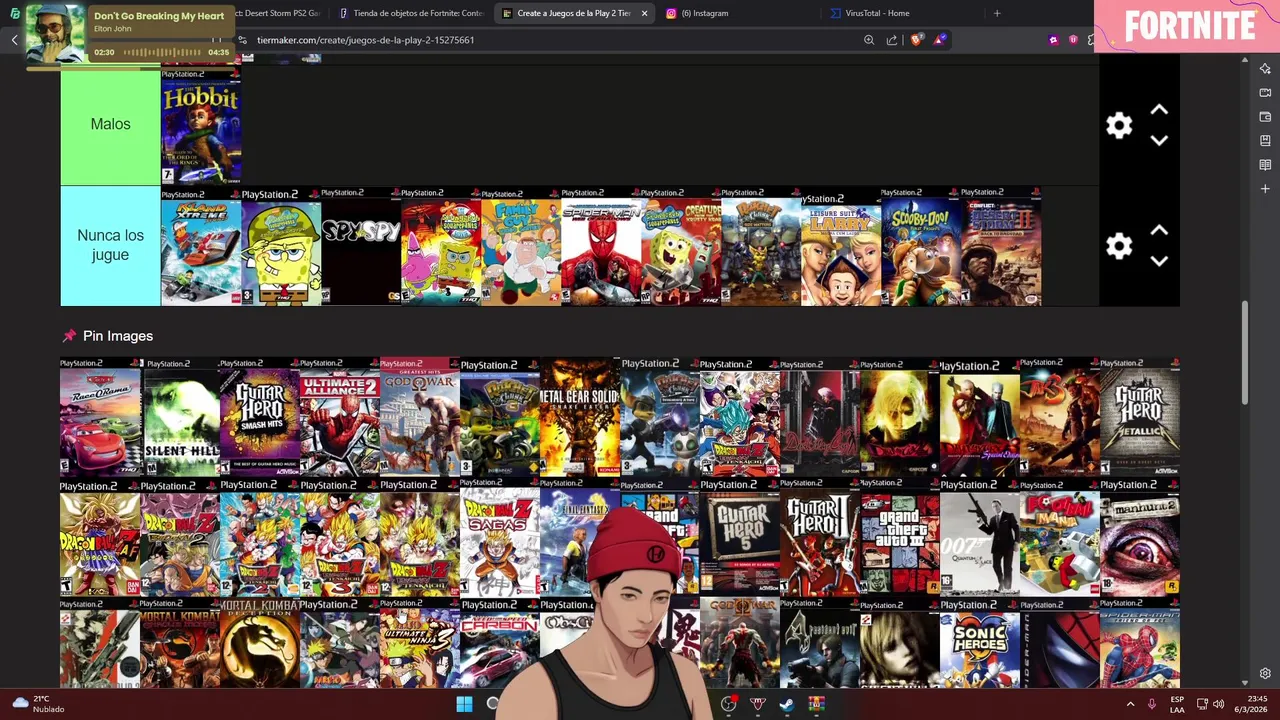
Task: Open Steam from the taskbar
Action: pyautogui.click(x=787, y=704)
